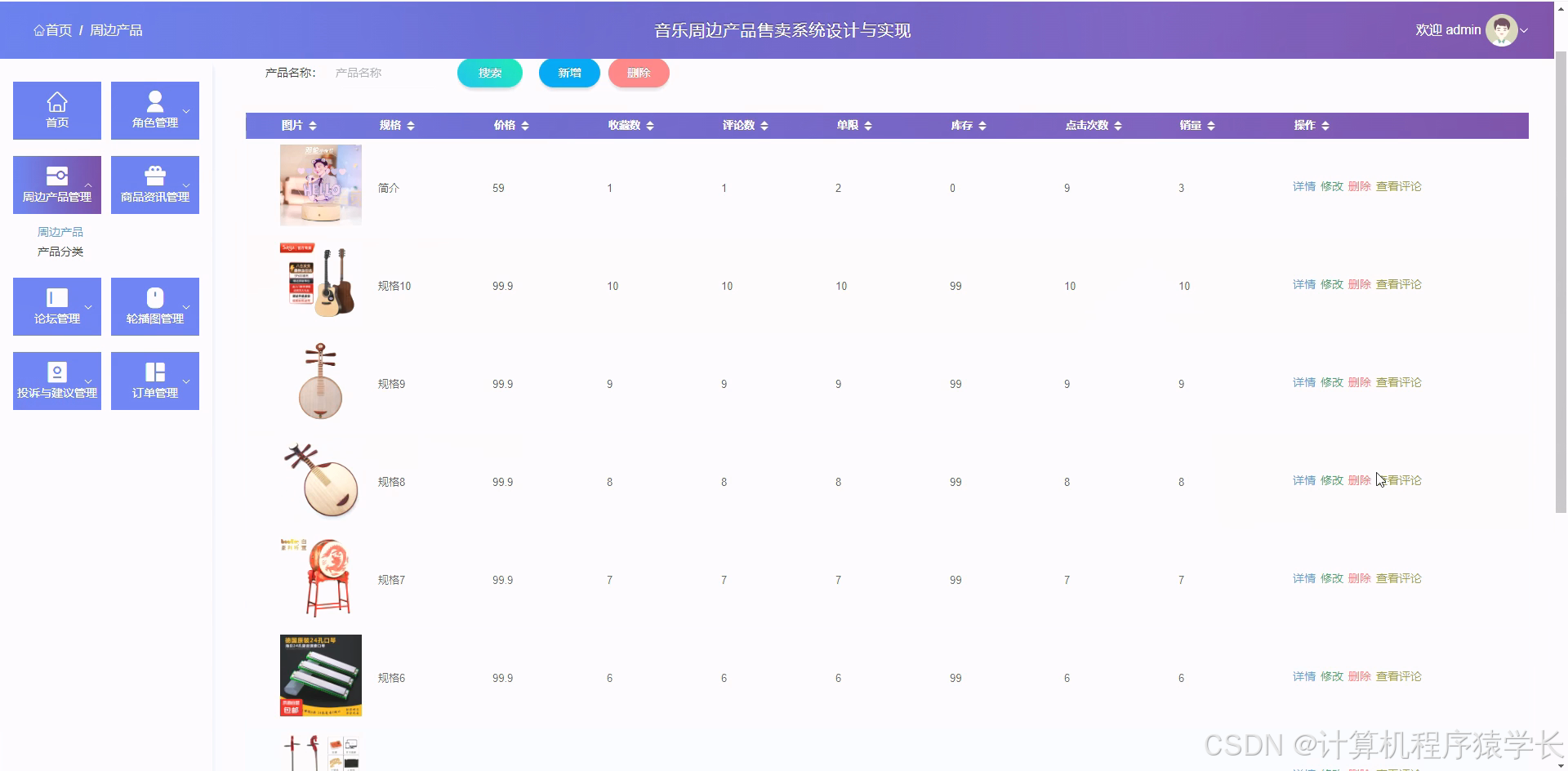Select the 订单管理 orders icon

click(x=154, y=372)
